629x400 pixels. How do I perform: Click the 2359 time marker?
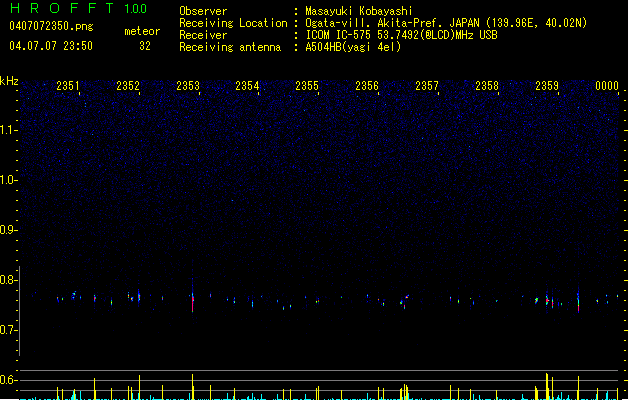click(547, 86)
